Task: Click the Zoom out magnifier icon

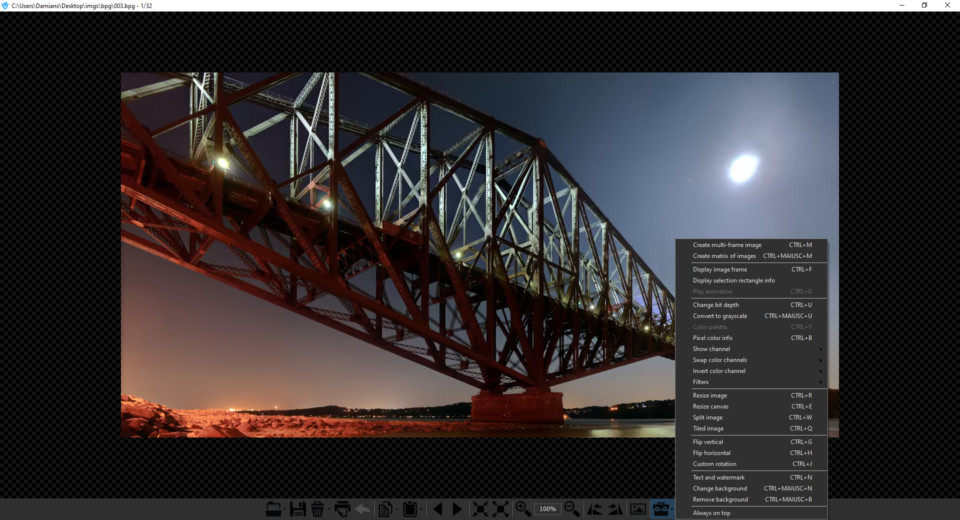Action: tap(572, 509)
